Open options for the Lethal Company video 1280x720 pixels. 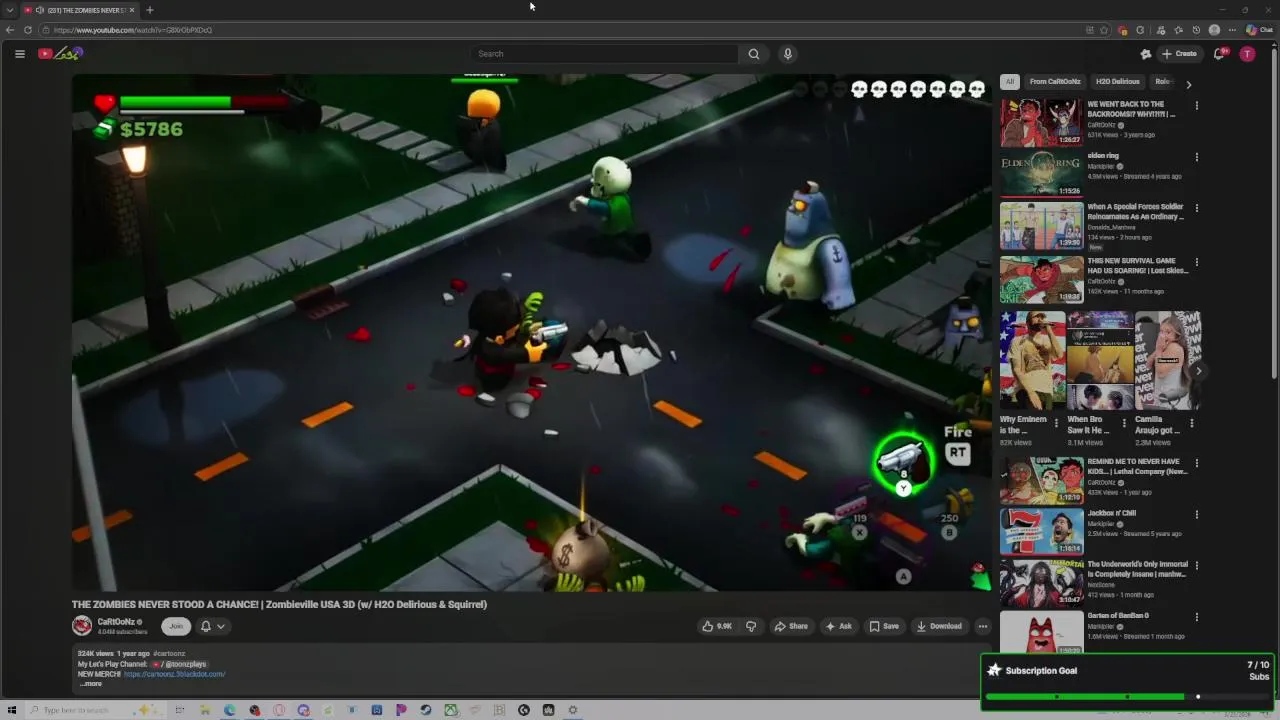point(1197,463)
